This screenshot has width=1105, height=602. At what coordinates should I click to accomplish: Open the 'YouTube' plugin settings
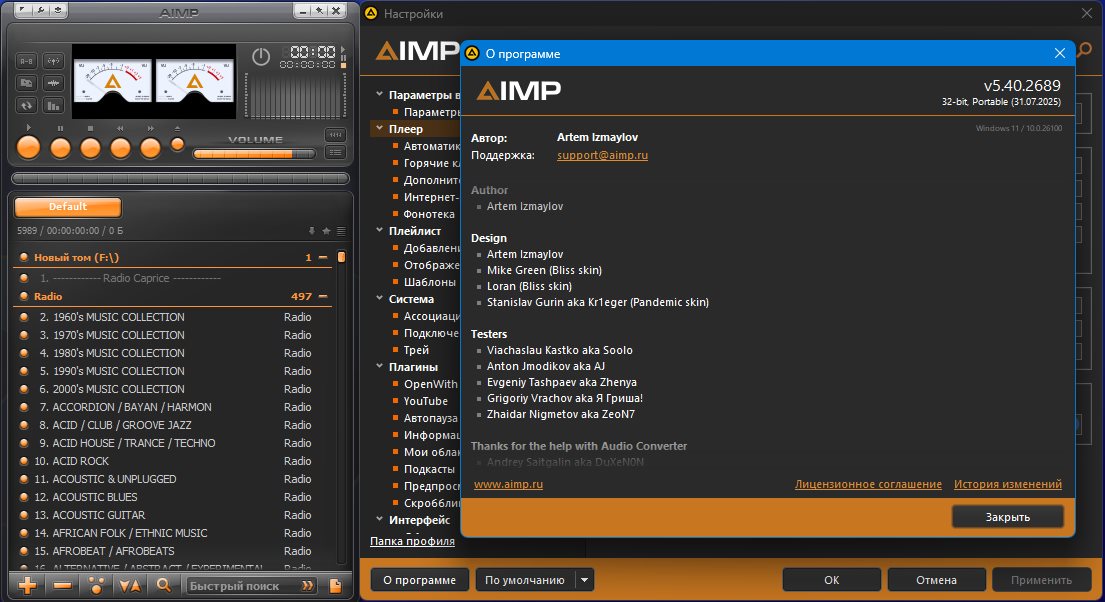[426, 400]
